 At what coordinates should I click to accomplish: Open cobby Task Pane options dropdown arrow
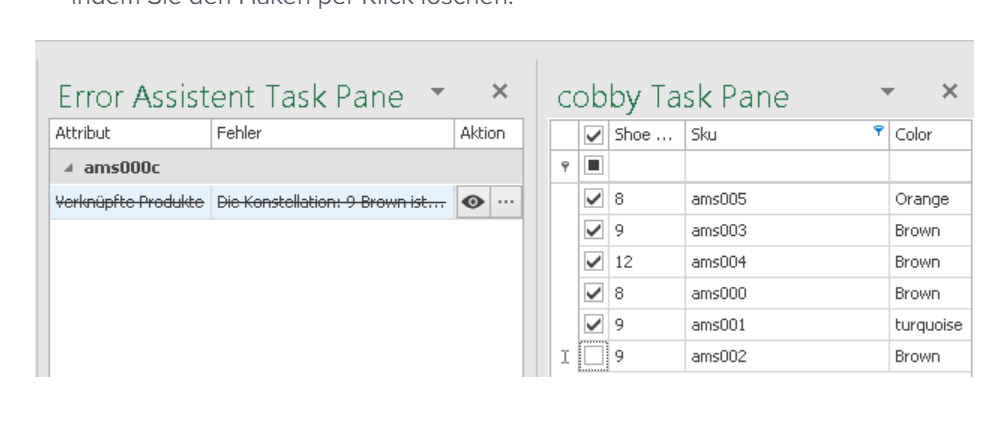click(888, 92)
